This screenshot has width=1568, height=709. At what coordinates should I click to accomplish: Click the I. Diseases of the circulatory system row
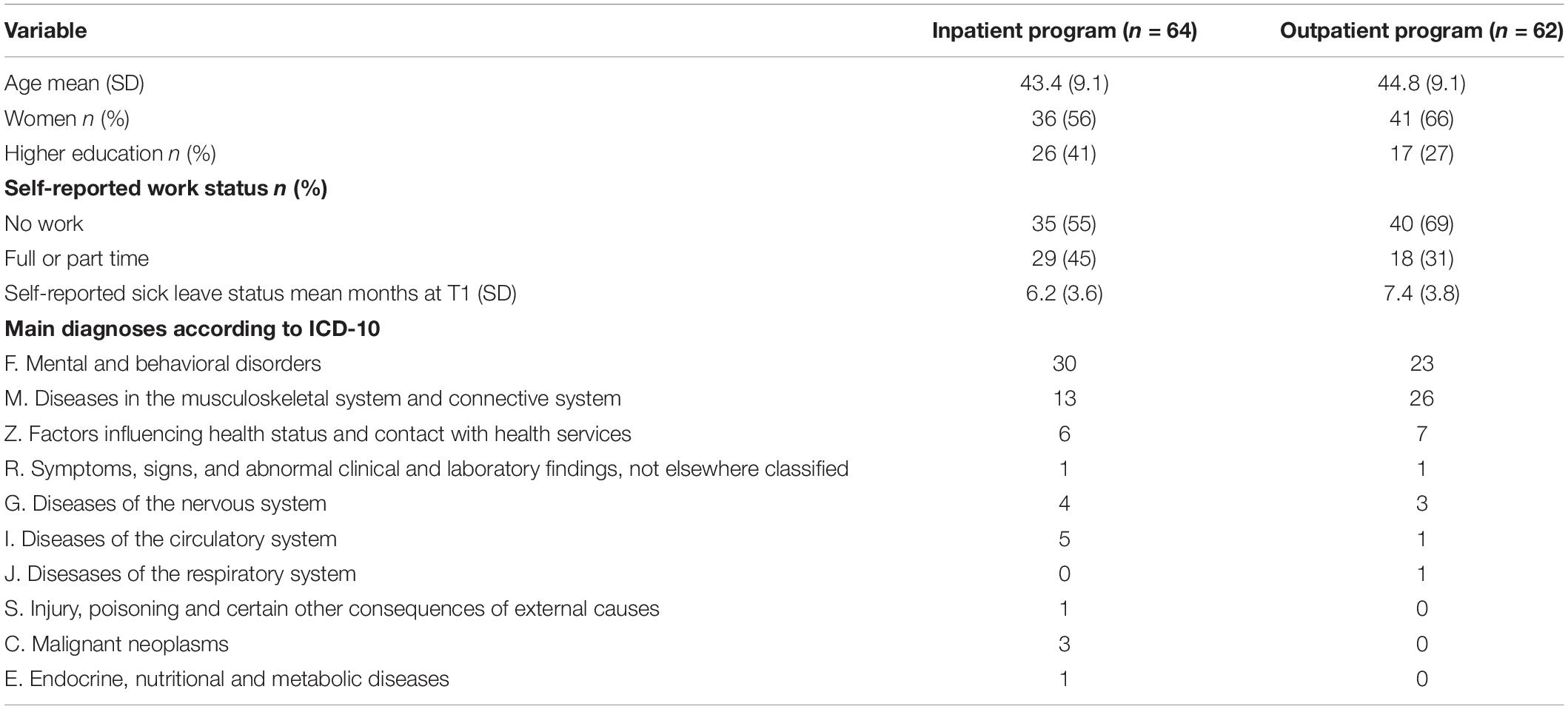(x=784, y=538)
